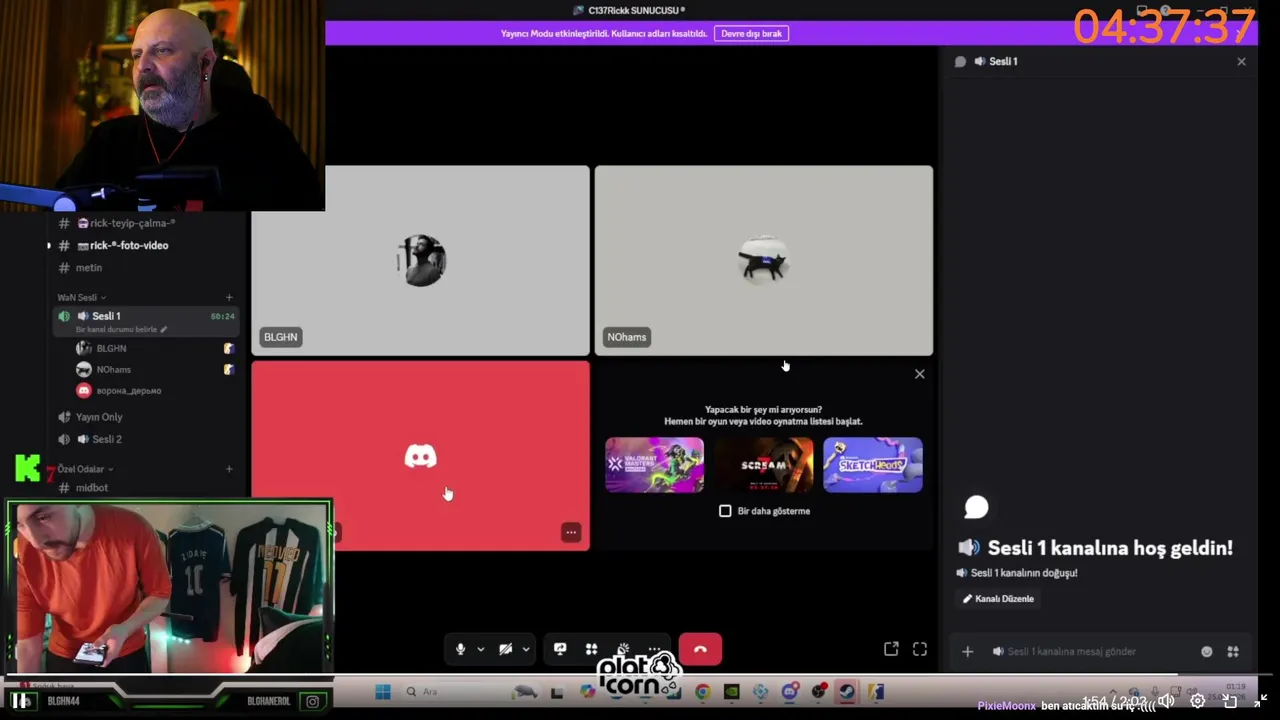
Task: Pop out the call window
Action: pos(891,649)
